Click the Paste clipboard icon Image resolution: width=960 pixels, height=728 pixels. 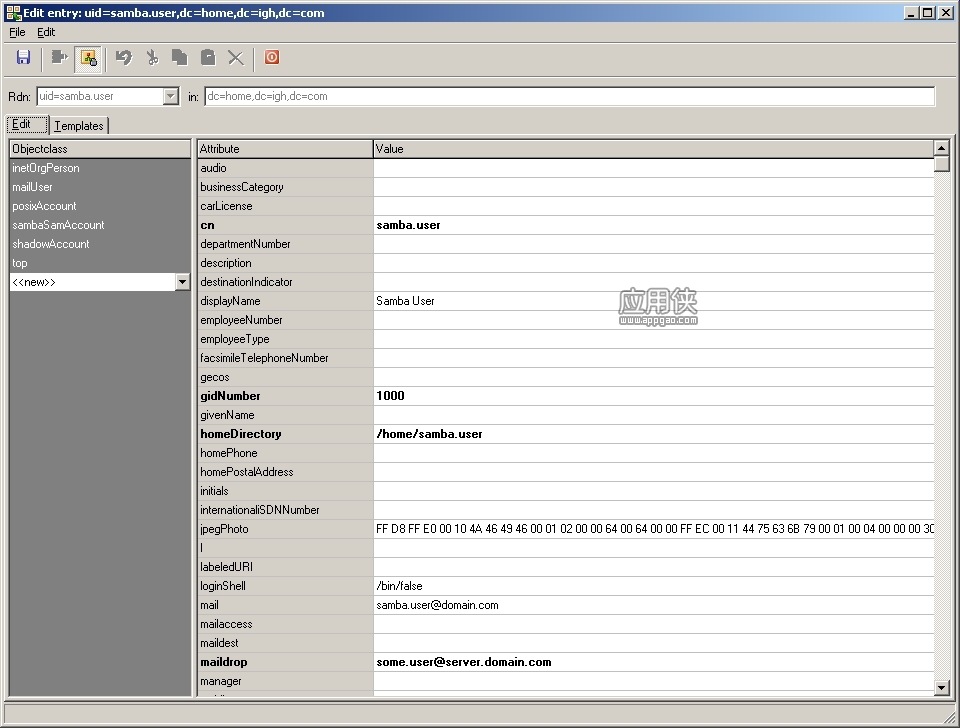point(208,58)
